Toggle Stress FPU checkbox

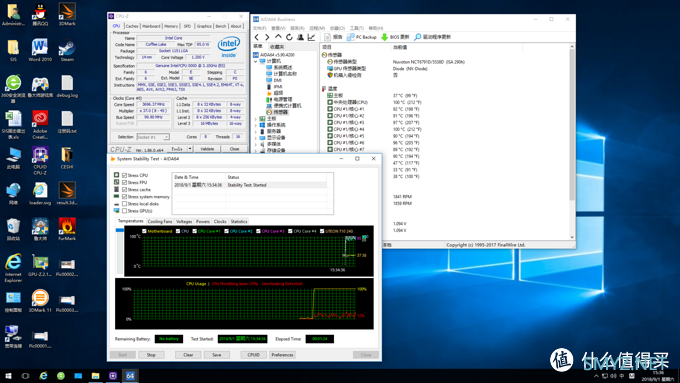pyautogui.click(x=124, y=183)
